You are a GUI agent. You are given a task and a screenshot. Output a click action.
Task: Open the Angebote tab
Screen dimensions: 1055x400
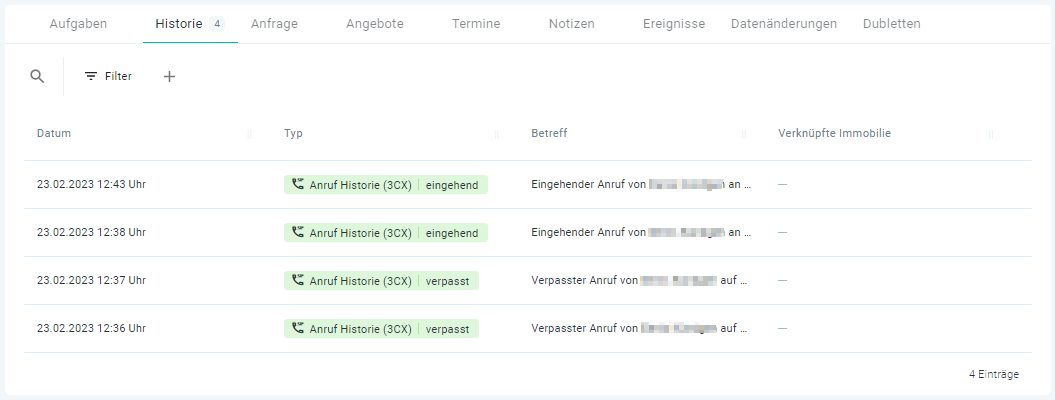[x=375, y=24]
